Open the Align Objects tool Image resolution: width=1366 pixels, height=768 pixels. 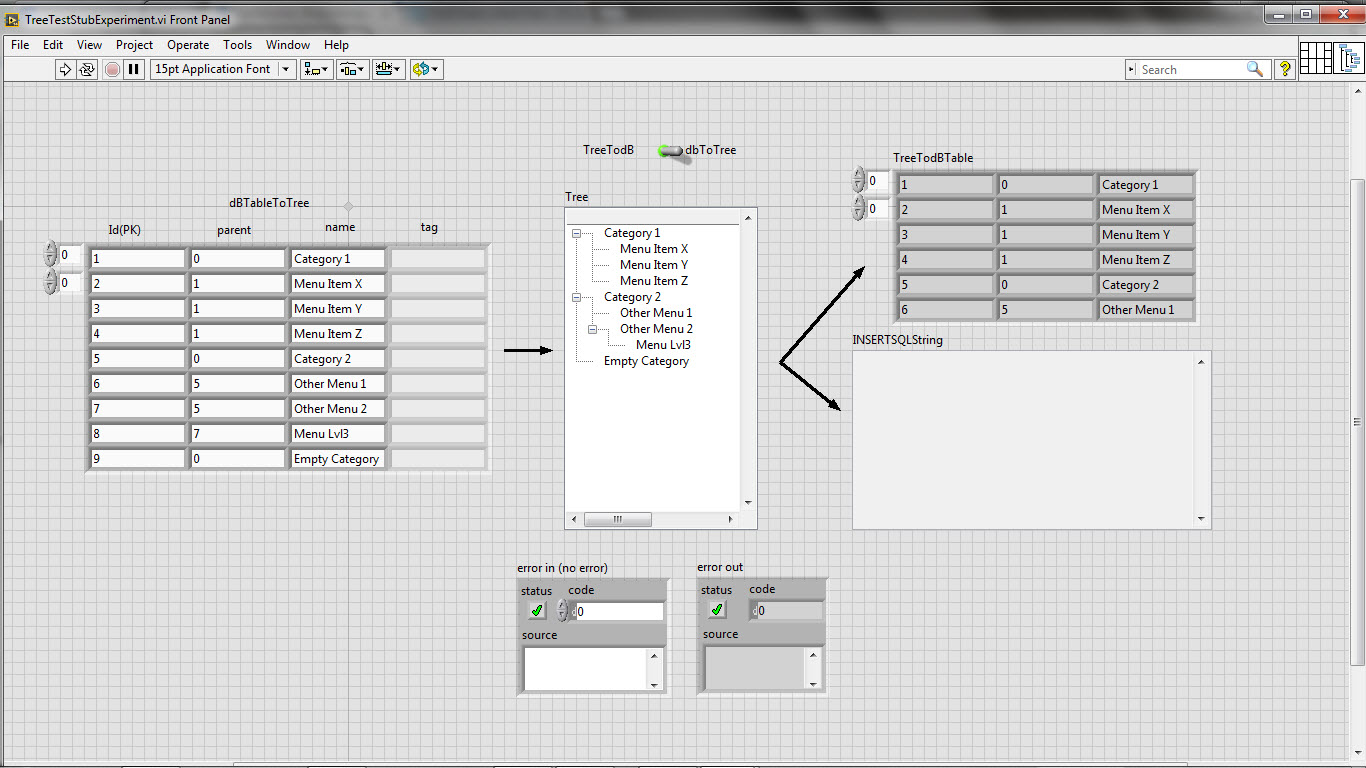pos(317,69)
